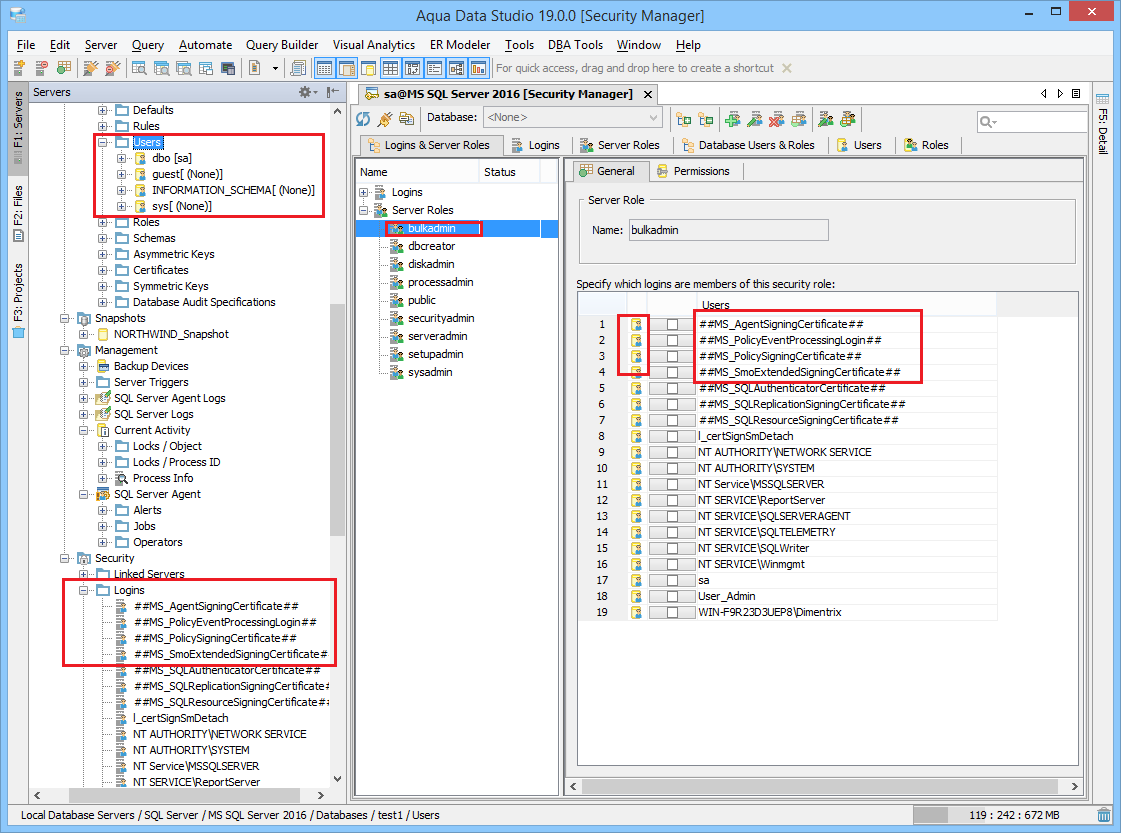Expand the Backup Devices node
The height and width of the screenshot is (833, 1121).
tap(84, 366)
